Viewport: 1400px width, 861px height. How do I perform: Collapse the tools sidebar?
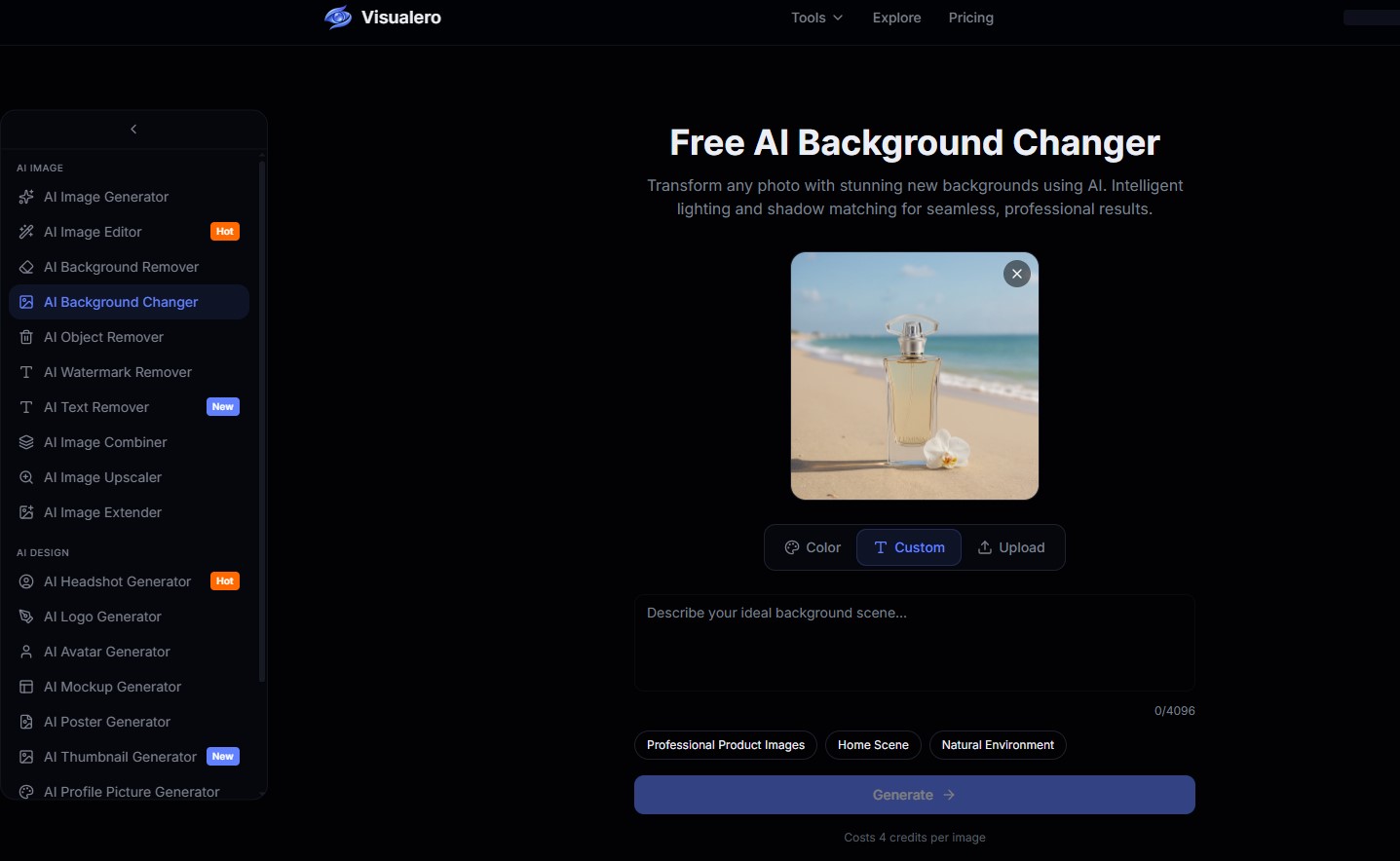(x=132, y=129)
